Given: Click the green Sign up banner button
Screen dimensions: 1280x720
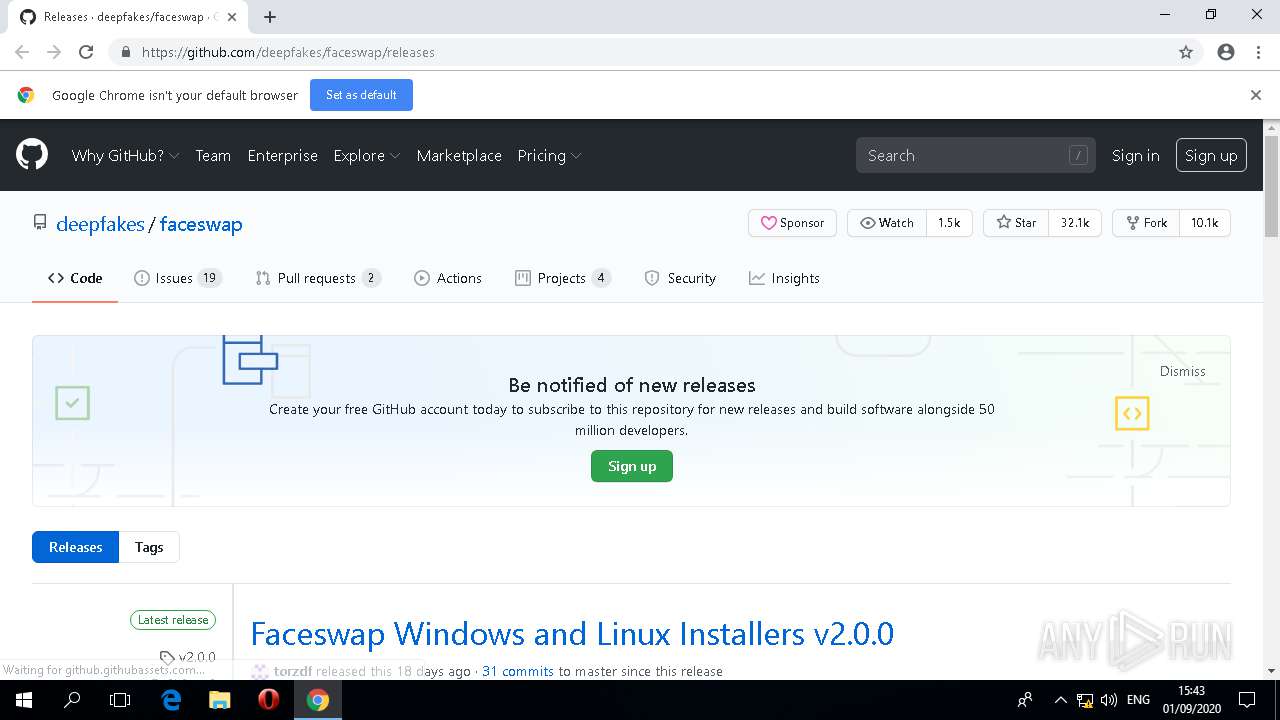Looking at the screenshot, I should (x=632, y=466).
